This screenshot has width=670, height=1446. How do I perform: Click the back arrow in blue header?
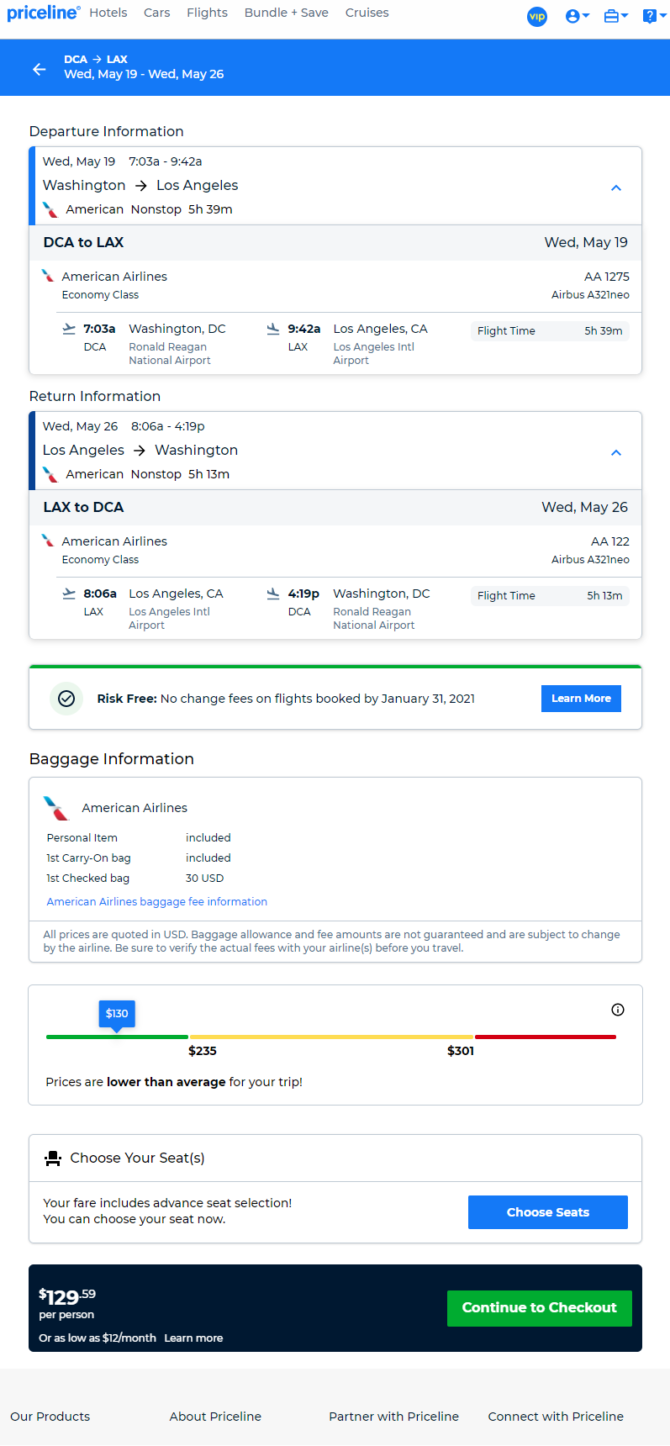(39, 69)
